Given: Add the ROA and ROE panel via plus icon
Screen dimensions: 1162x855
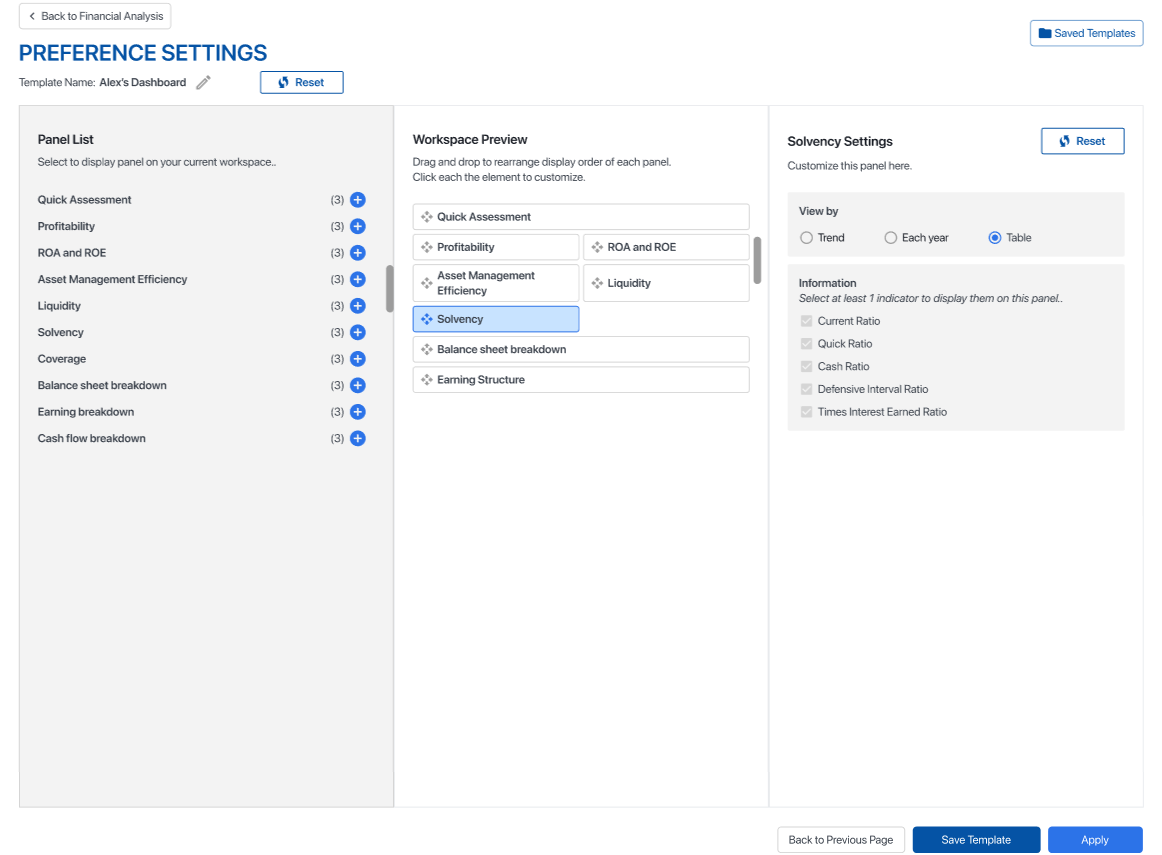Looking at the screenshot, I should pos(357,253).
